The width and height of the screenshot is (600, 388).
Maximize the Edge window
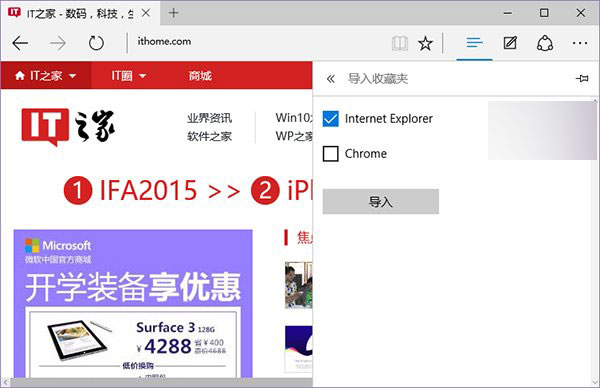pyautogui.click(x=544, y=13)
